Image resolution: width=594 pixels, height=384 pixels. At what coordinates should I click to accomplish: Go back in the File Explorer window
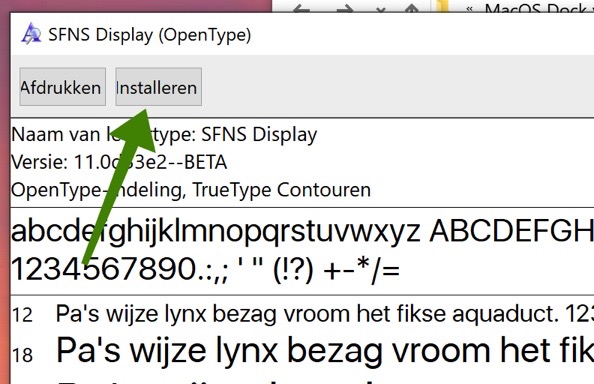point(302,9)
